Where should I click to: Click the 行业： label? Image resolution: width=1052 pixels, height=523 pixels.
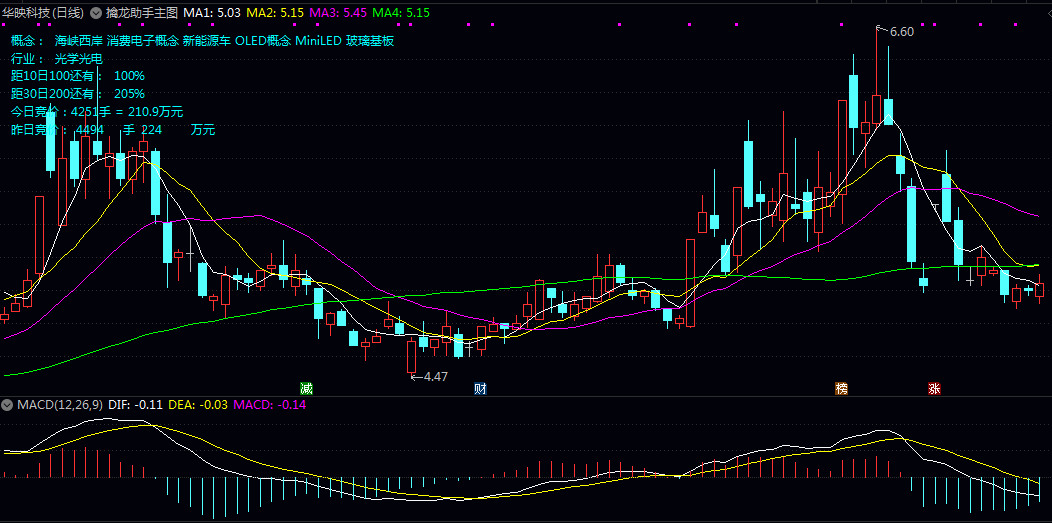pos(28,59)
